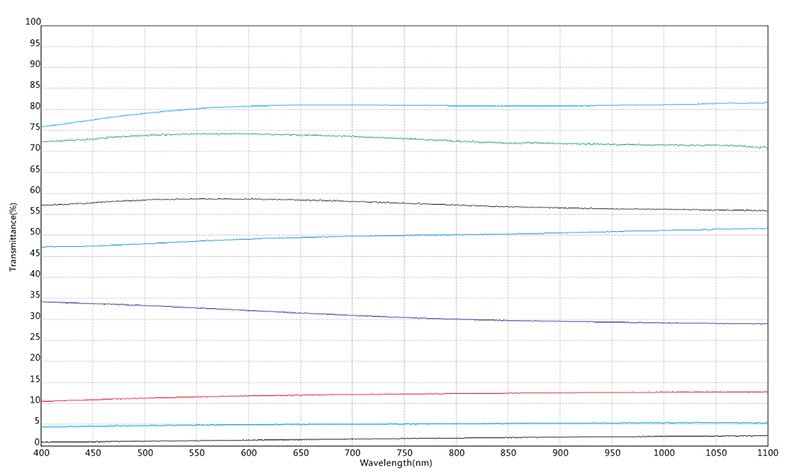Select the 50 label on transmittance axis
This screenshot has height=473, width=800.
[x=35, y=232]
